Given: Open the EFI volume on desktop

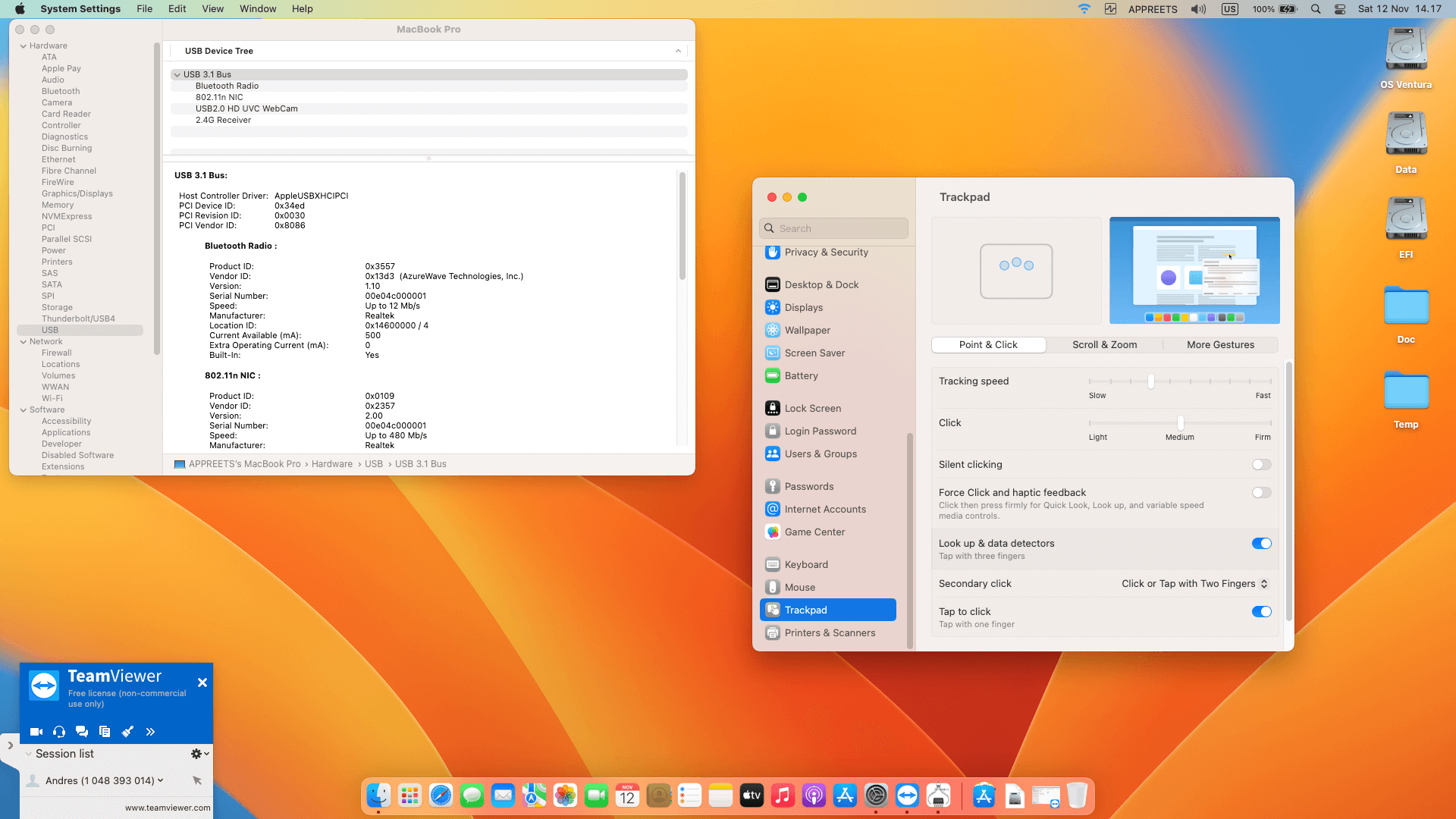Looking at the screenshot, I should pyautogui.click(x=1406, y=227).
